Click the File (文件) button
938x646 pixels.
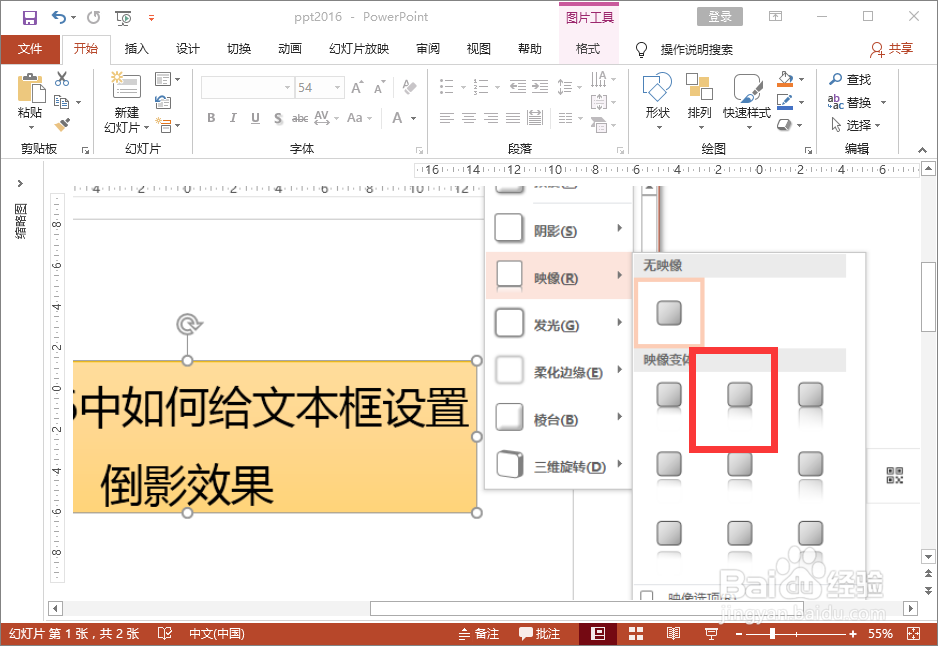(x=30, y=49)
